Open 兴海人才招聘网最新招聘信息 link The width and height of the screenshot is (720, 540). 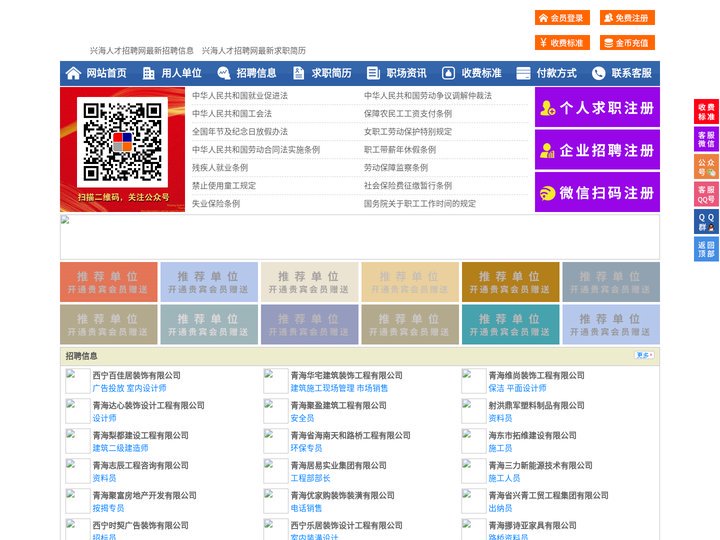click(141, 51)
